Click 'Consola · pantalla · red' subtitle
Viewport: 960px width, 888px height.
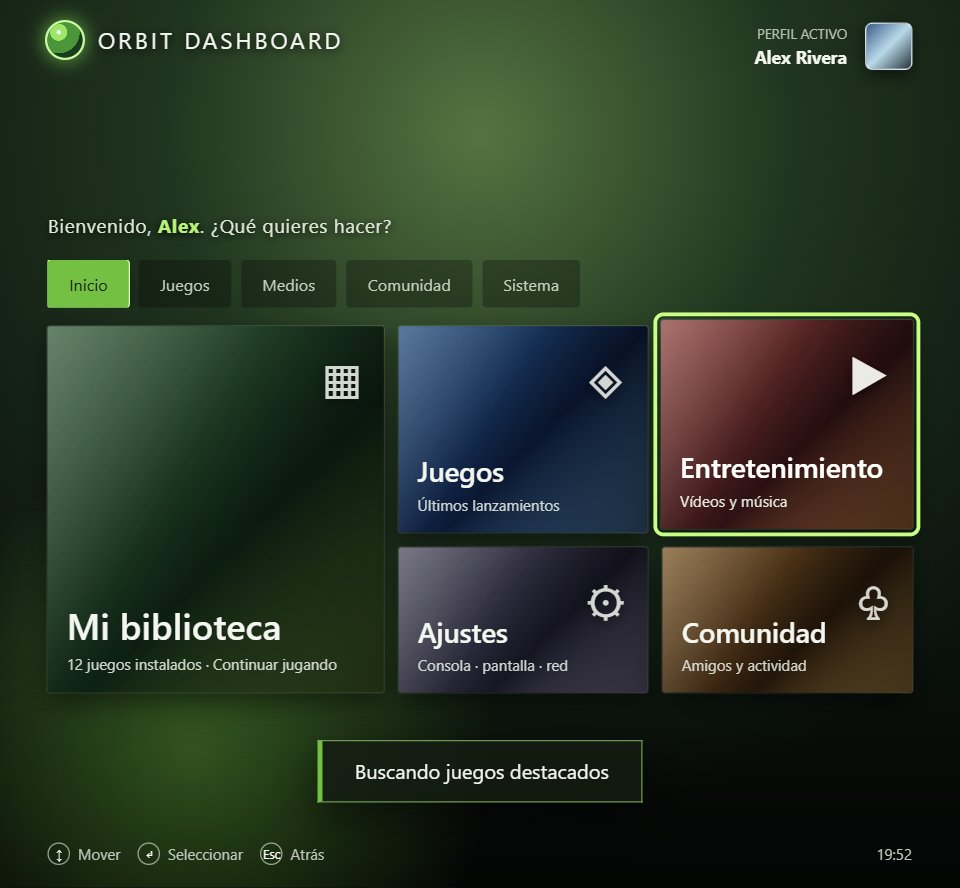492,666
